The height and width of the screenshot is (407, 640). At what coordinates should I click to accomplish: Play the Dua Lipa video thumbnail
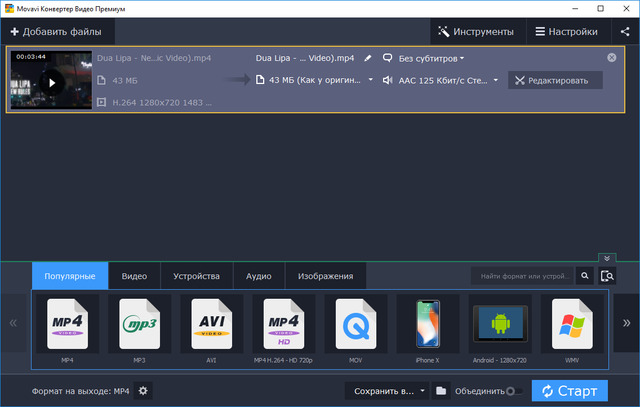51,82
